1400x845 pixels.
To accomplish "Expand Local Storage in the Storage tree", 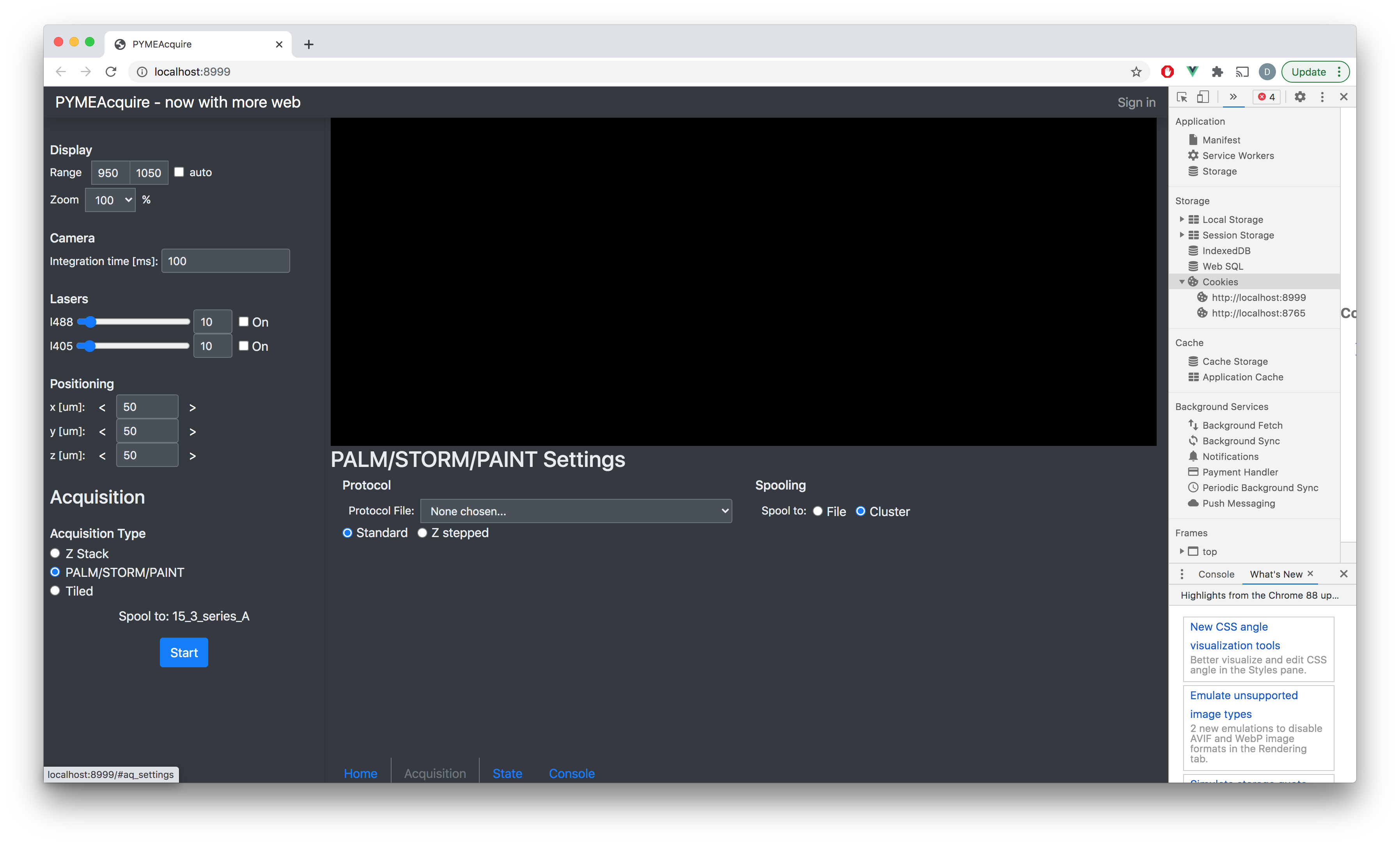I will 1182,219.
